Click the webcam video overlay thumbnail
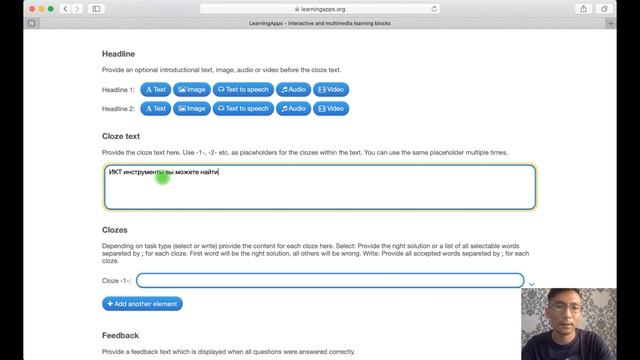 click(569, 324)
